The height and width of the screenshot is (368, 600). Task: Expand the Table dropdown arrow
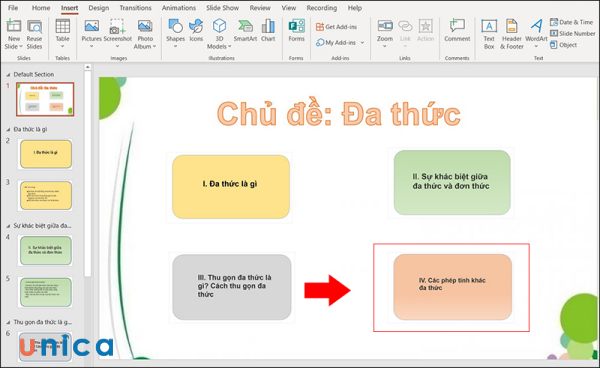[x=62, y=47]
